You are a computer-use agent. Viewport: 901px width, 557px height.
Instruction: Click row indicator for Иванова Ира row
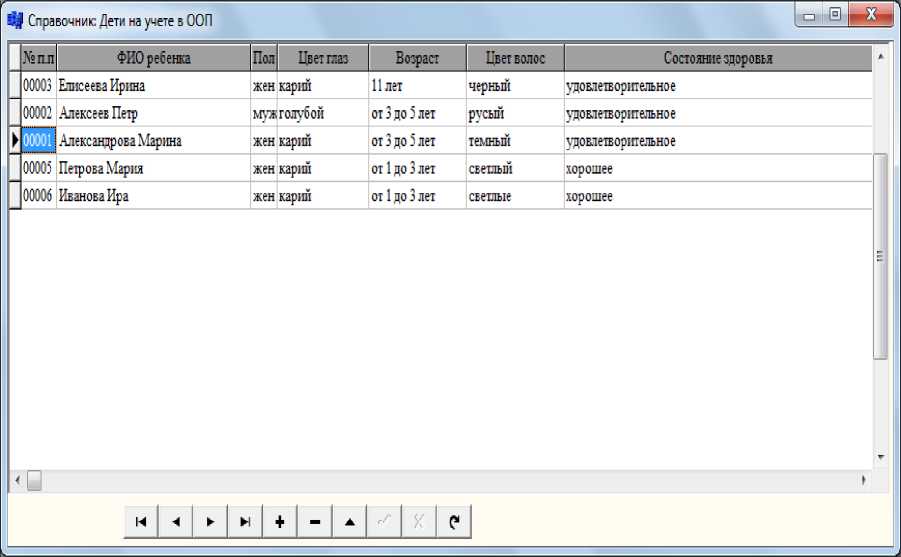tap(15, 195)
